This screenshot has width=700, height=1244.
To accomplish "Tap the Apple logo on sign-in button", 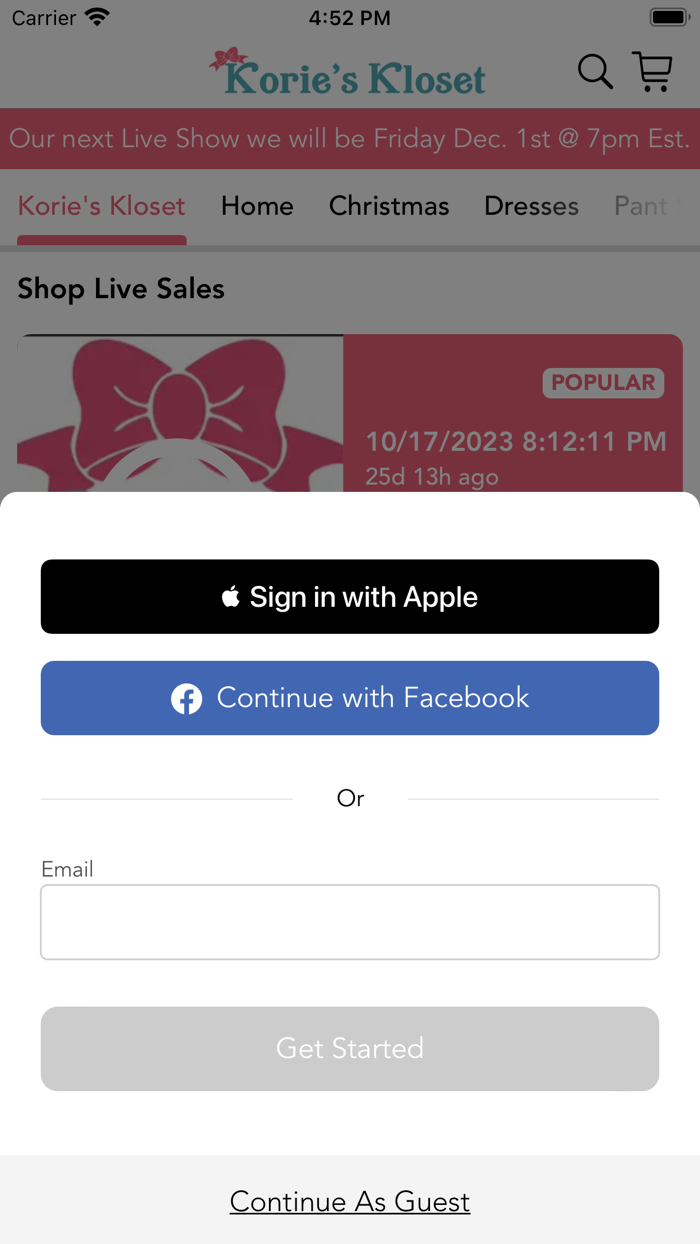I will click(x=231, y=597).
